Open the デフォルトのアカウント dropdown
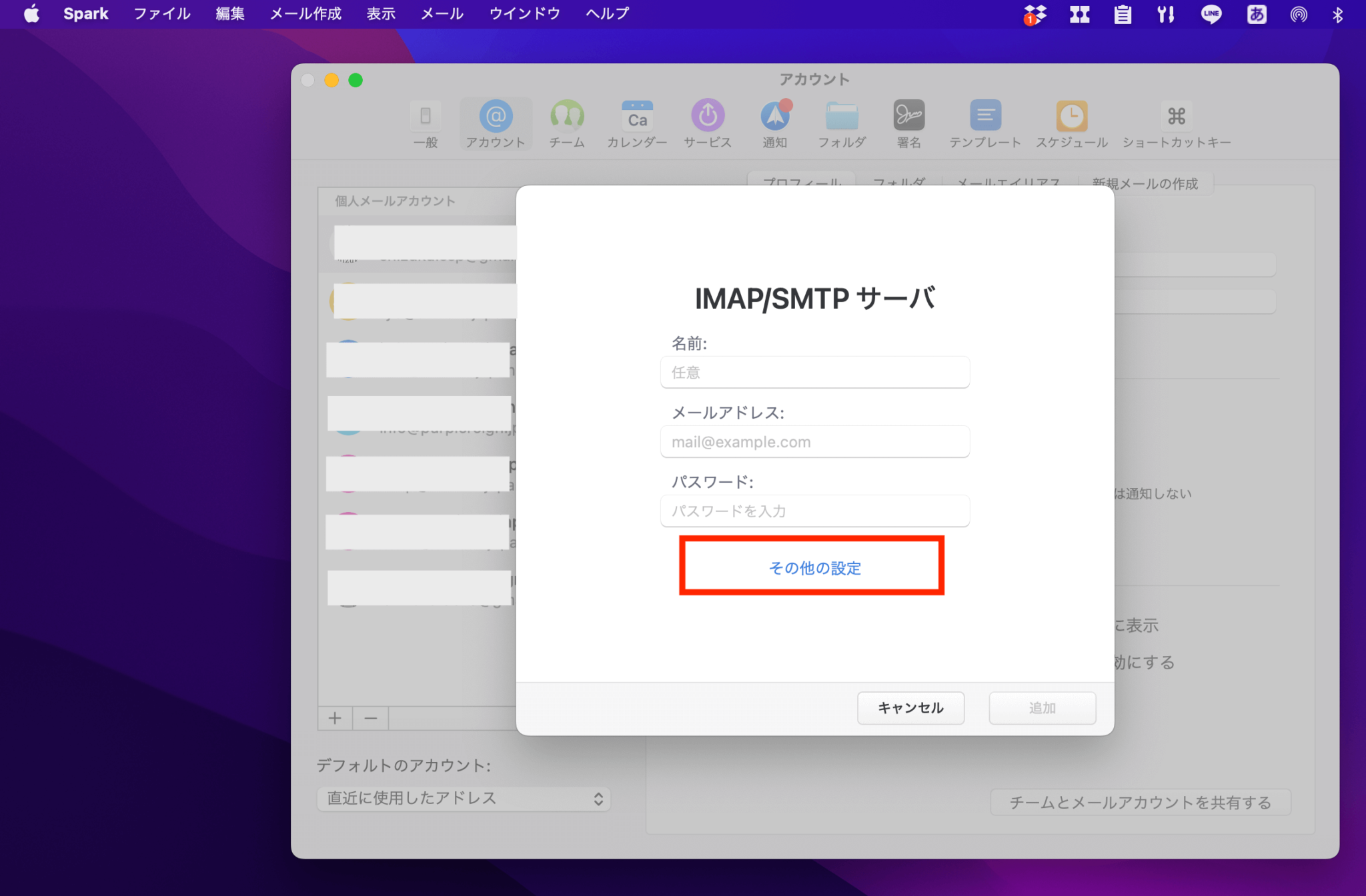1366x896 pixels. [x=463, y=798]
